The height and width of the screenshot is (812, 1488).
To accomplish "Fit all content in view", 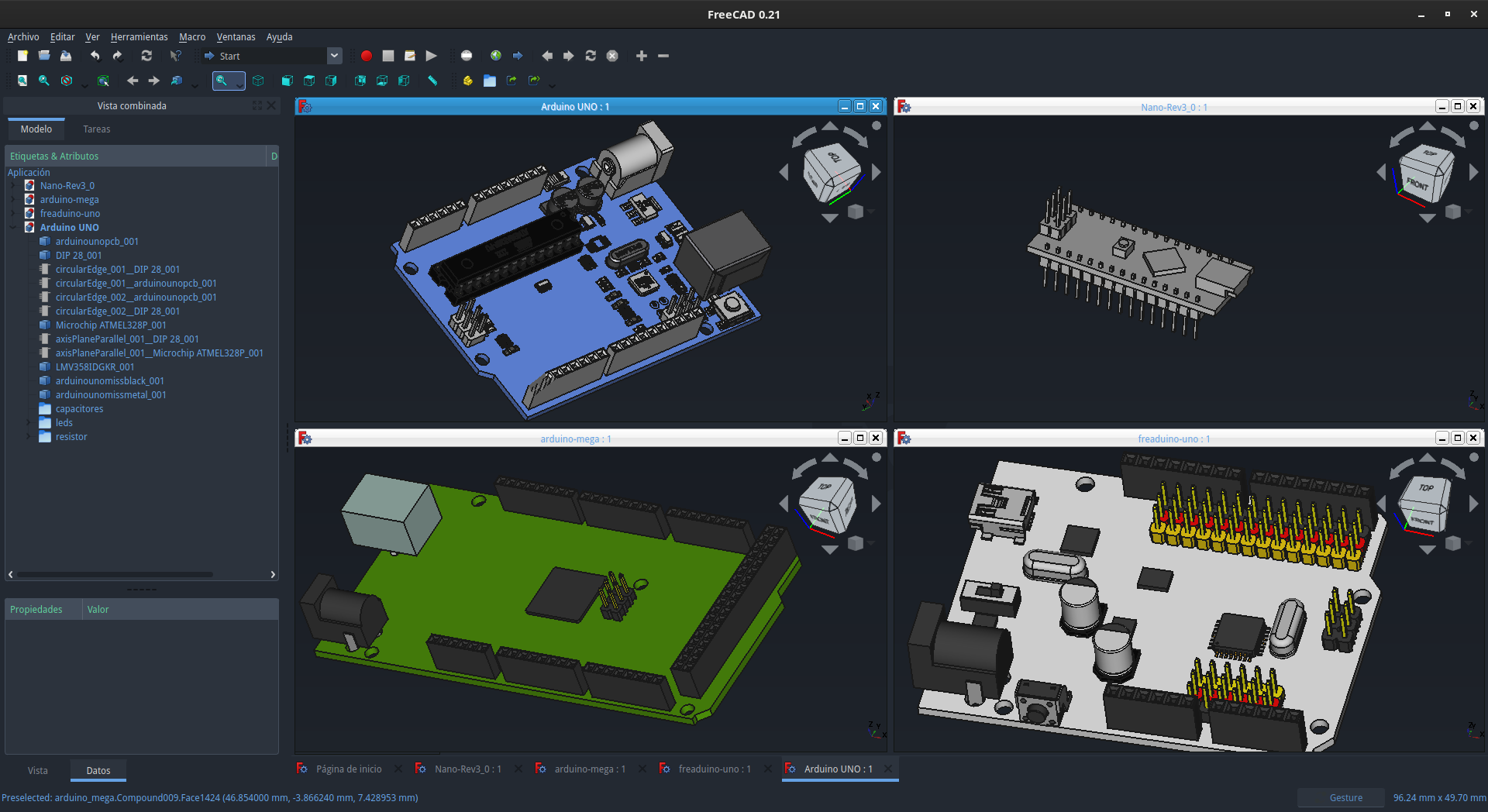I will [x=22, y=81].
